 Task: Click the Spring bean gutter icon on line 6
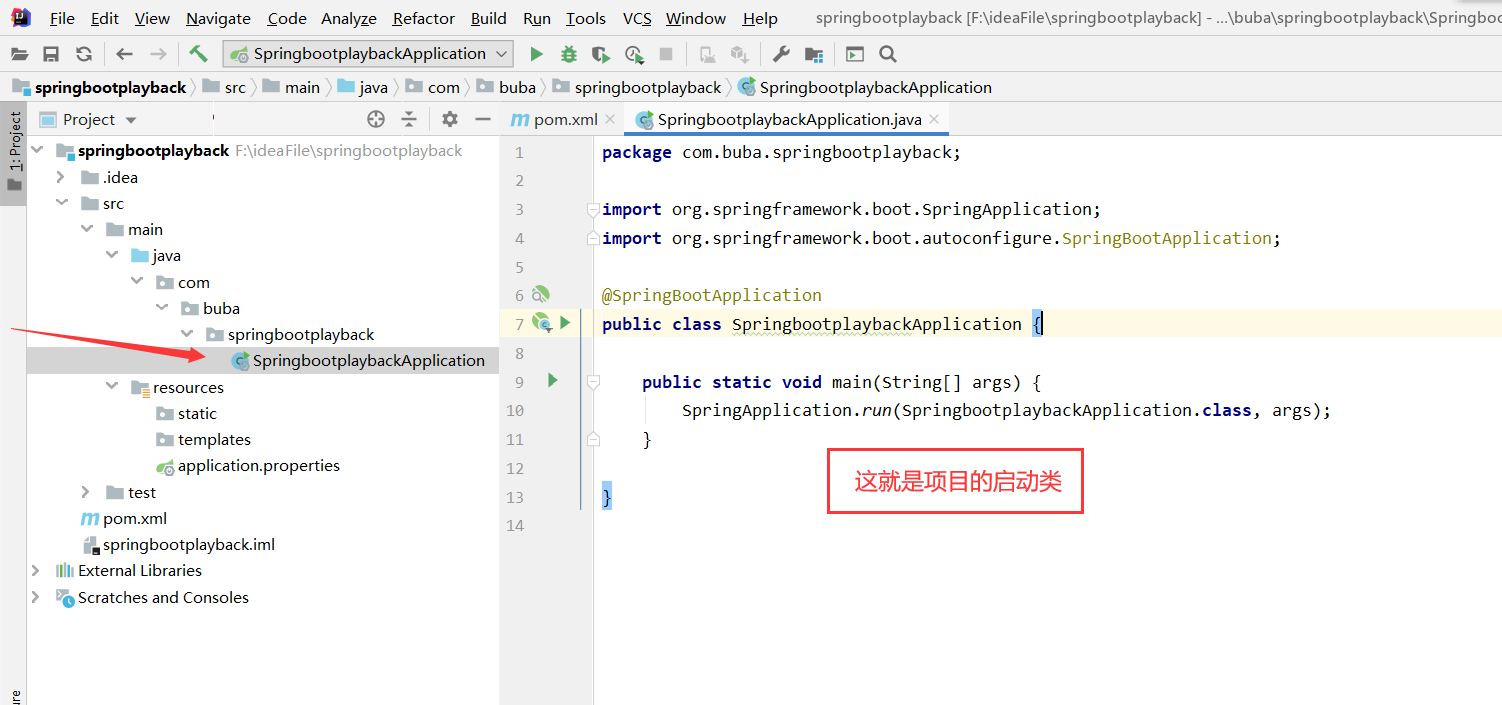(540, 294)
